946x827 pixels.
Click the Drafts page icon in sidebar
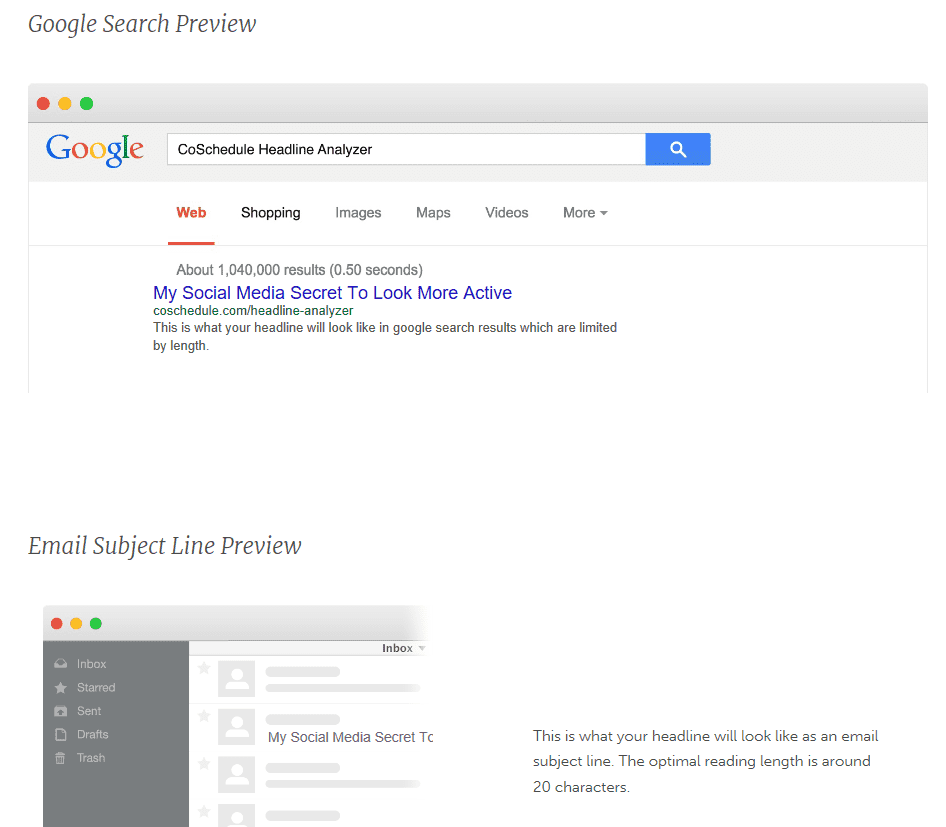60,735
